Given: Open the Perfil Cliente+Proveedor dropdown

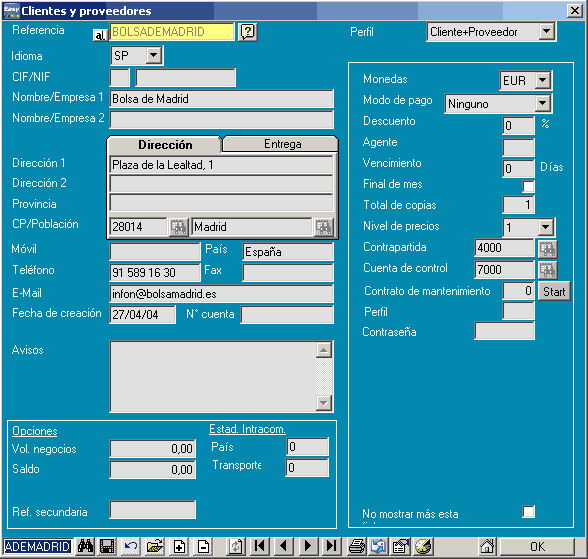Looking at the screenshot, I should (547, 31).
